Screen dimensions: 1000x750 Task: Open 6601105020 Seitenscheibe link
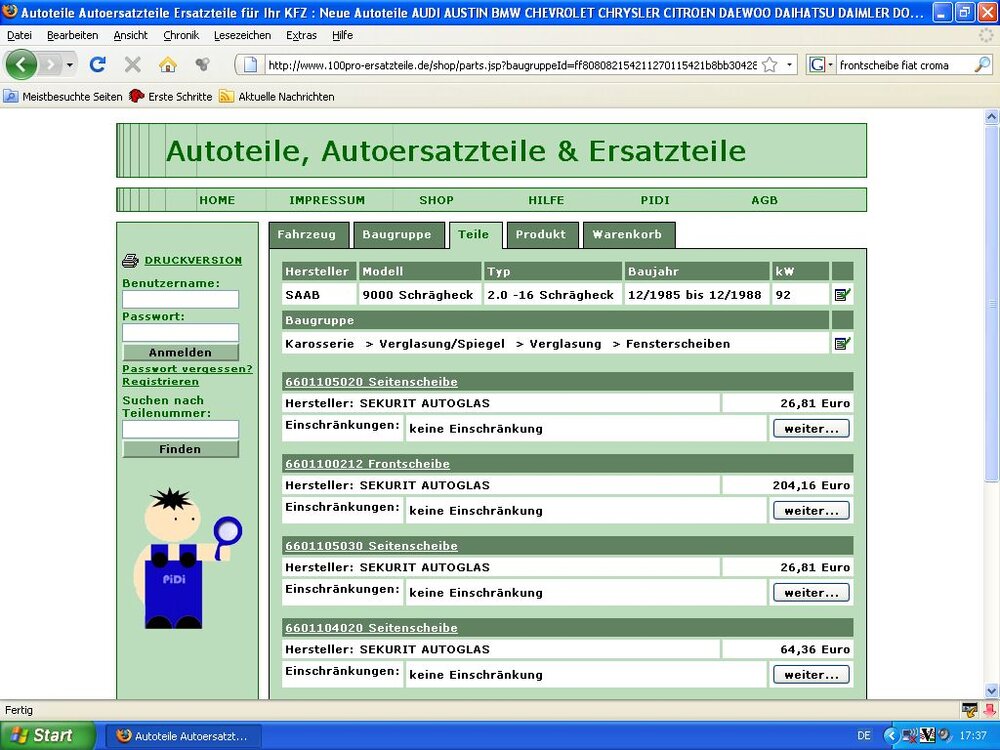point(371,382)
